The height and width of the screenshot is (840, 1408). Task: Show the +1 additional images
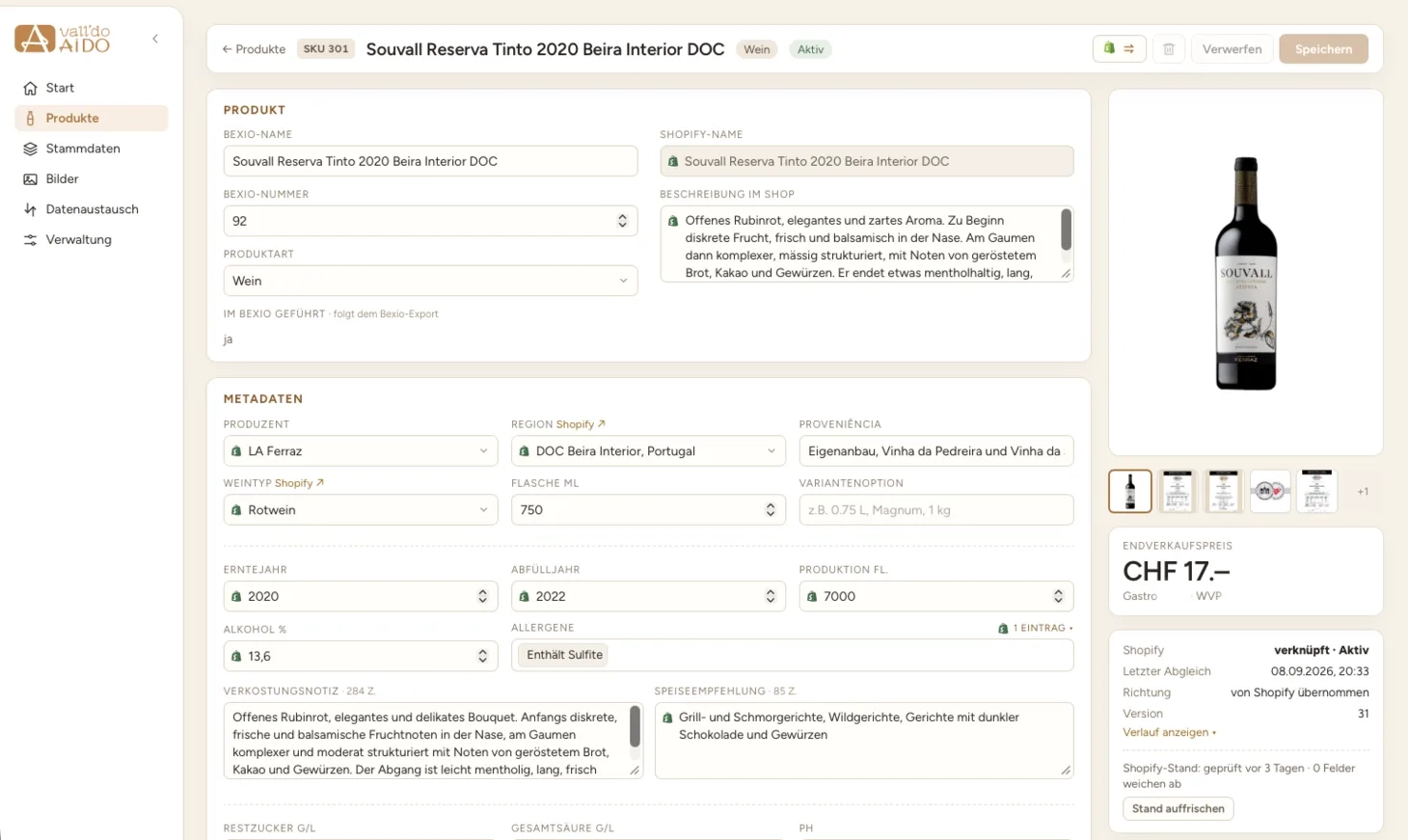click(1363, 492)
